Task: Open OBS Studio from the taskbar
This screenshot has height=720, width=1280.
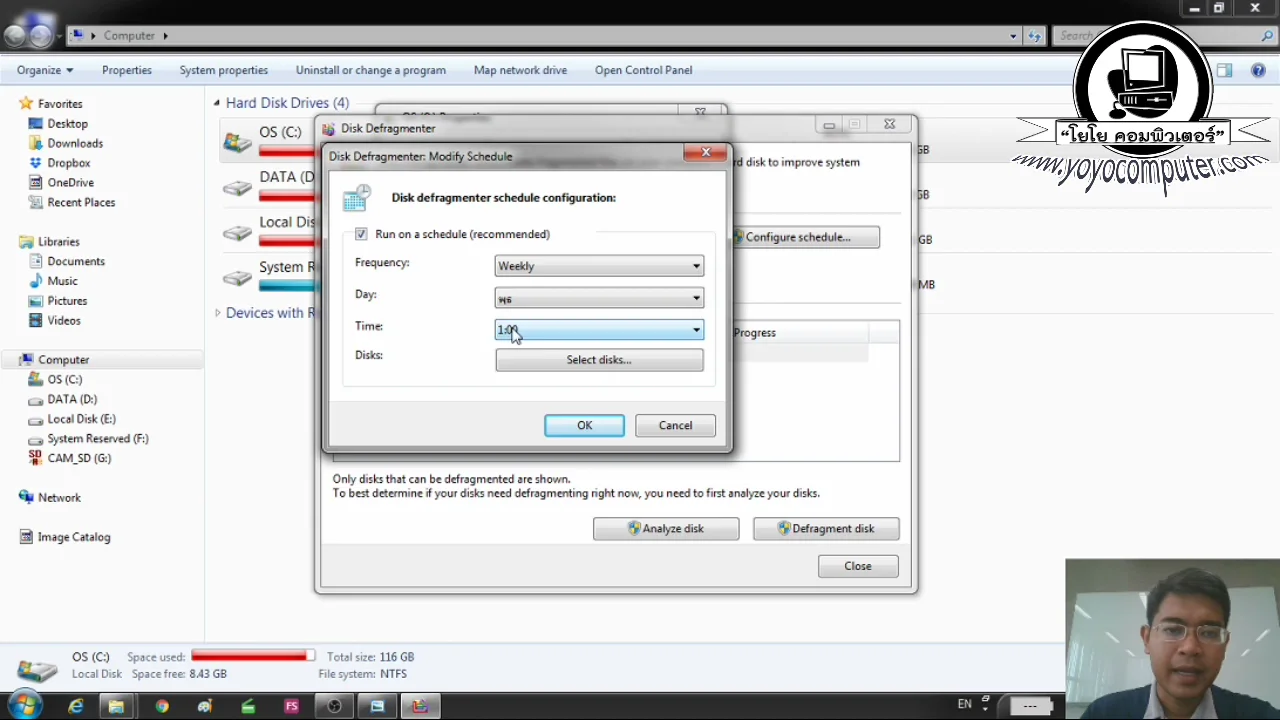Action: tap(334, 706)
